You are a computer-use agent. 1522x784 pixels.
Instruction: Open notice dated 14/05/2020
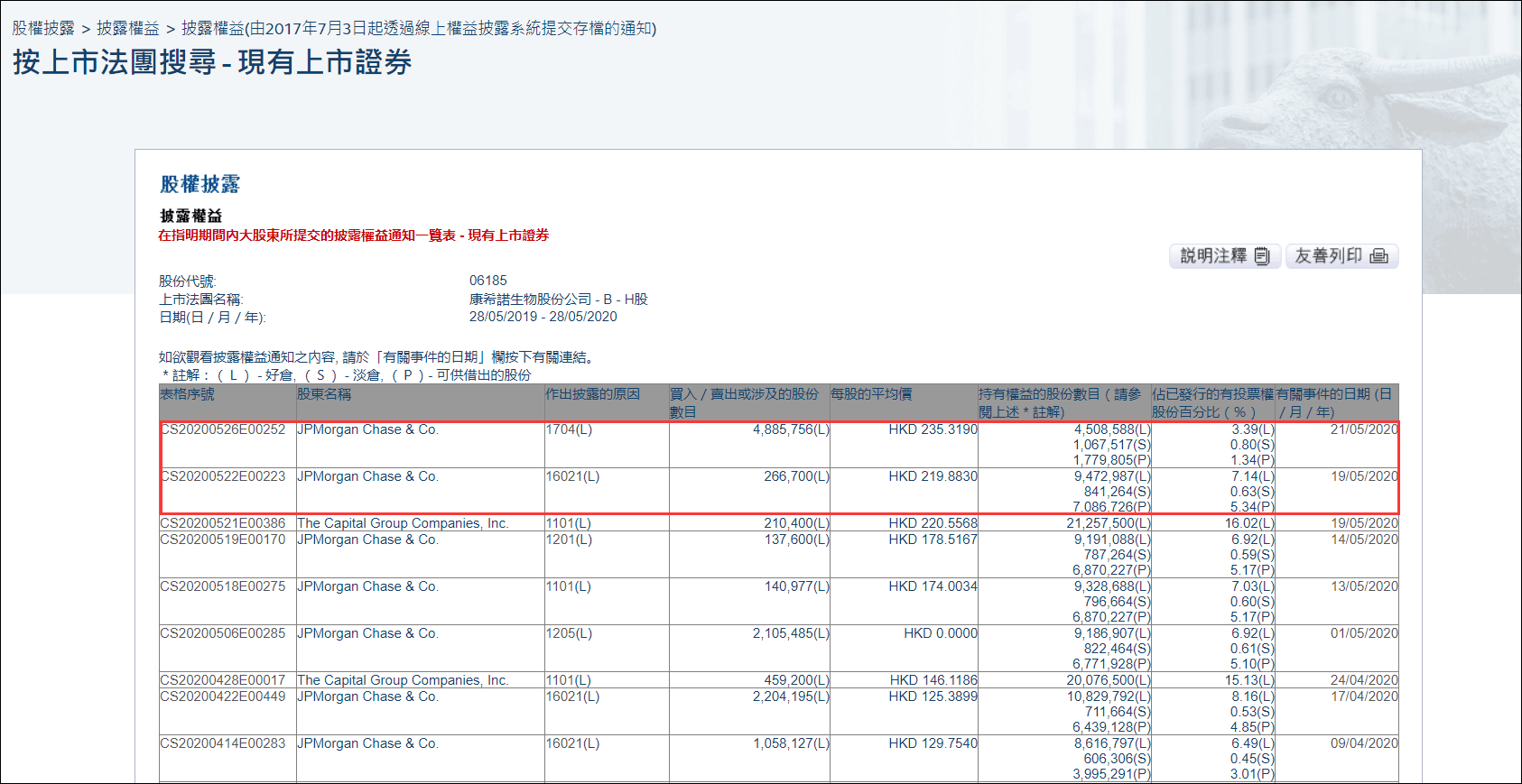[x=1364, y=540]
